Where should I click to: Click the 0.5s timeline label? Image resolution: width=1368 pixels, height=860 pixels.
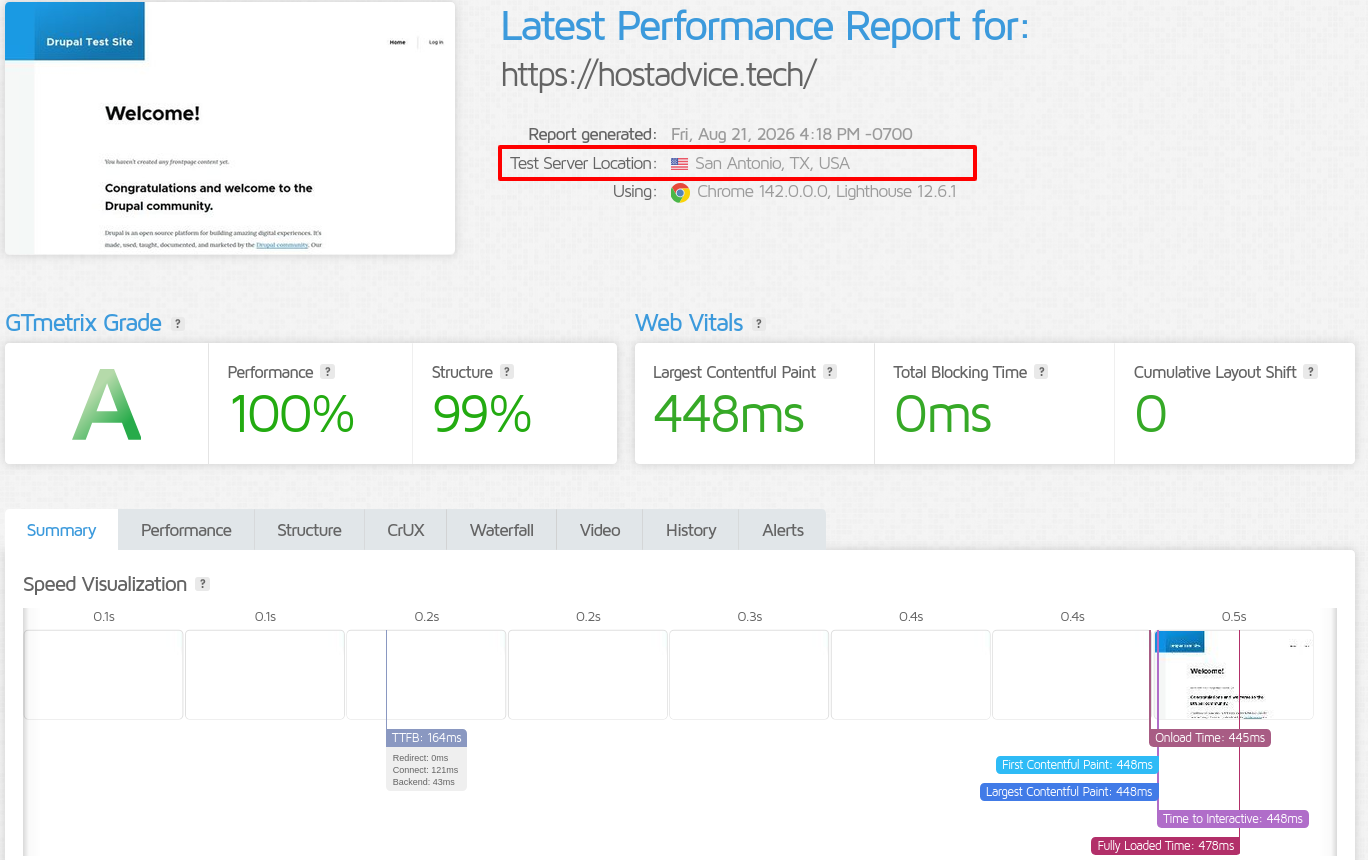[1234, 617]
